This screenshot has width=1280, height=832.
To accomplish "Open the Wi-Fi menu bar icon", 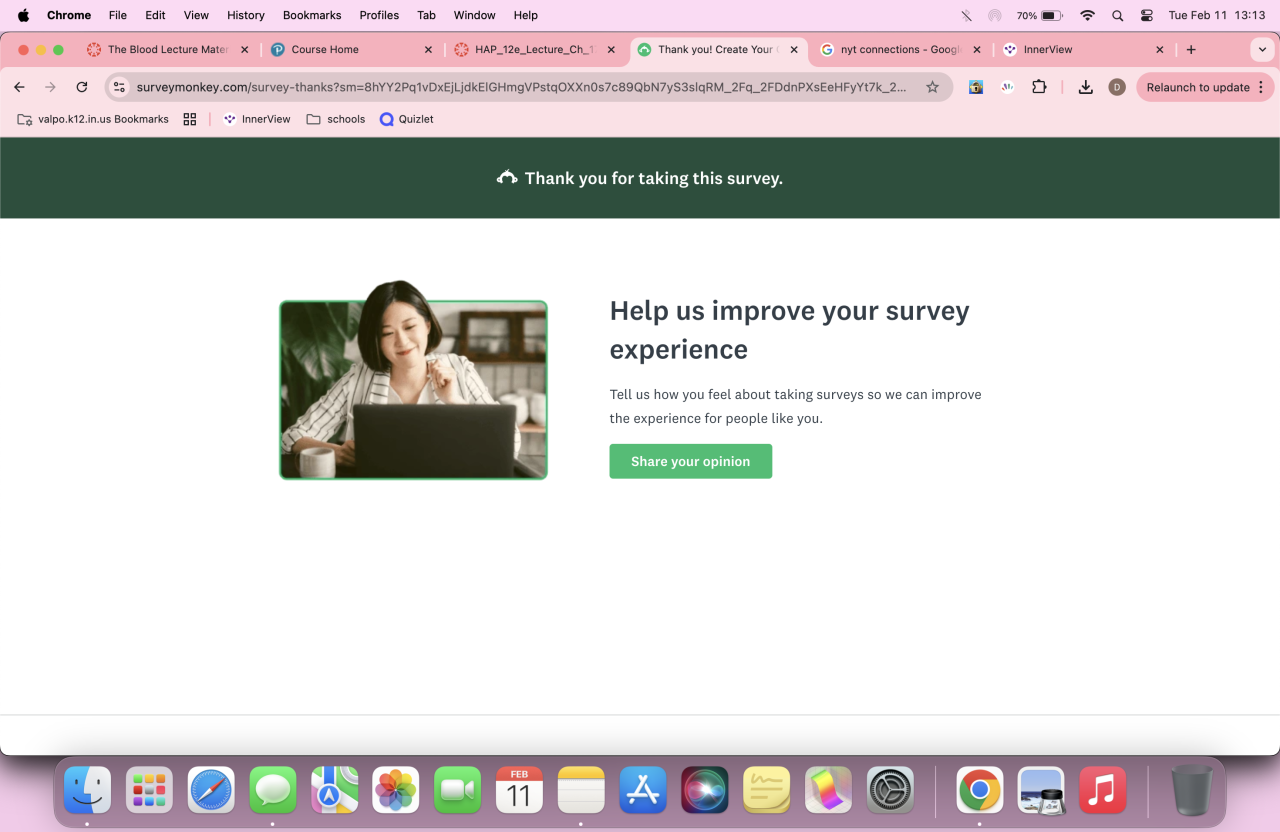I will tap(1088, 15).
